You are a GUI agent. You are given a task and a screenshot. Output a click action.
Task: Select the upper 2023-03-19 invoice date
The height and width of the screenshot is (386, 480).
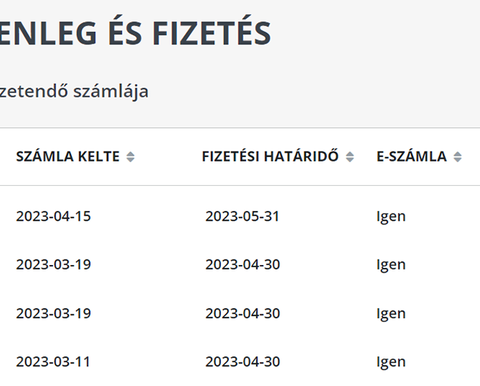(53, 265)
